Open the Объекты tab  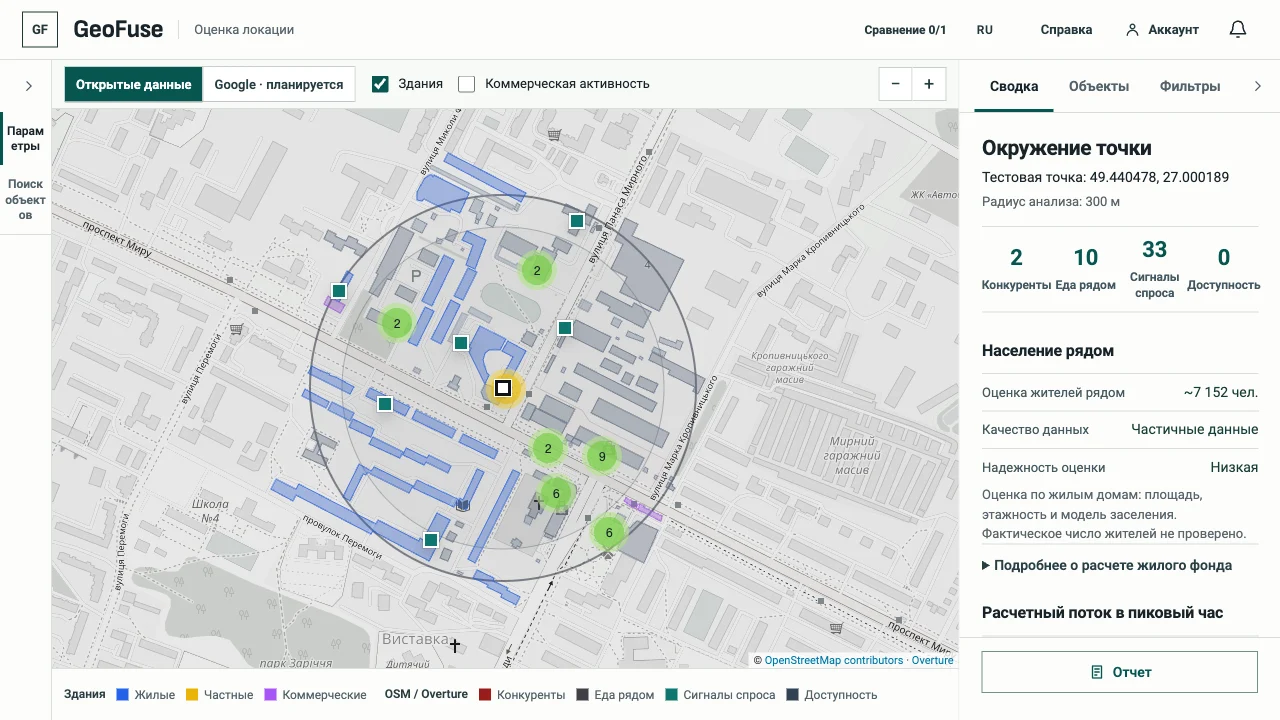1099,86
